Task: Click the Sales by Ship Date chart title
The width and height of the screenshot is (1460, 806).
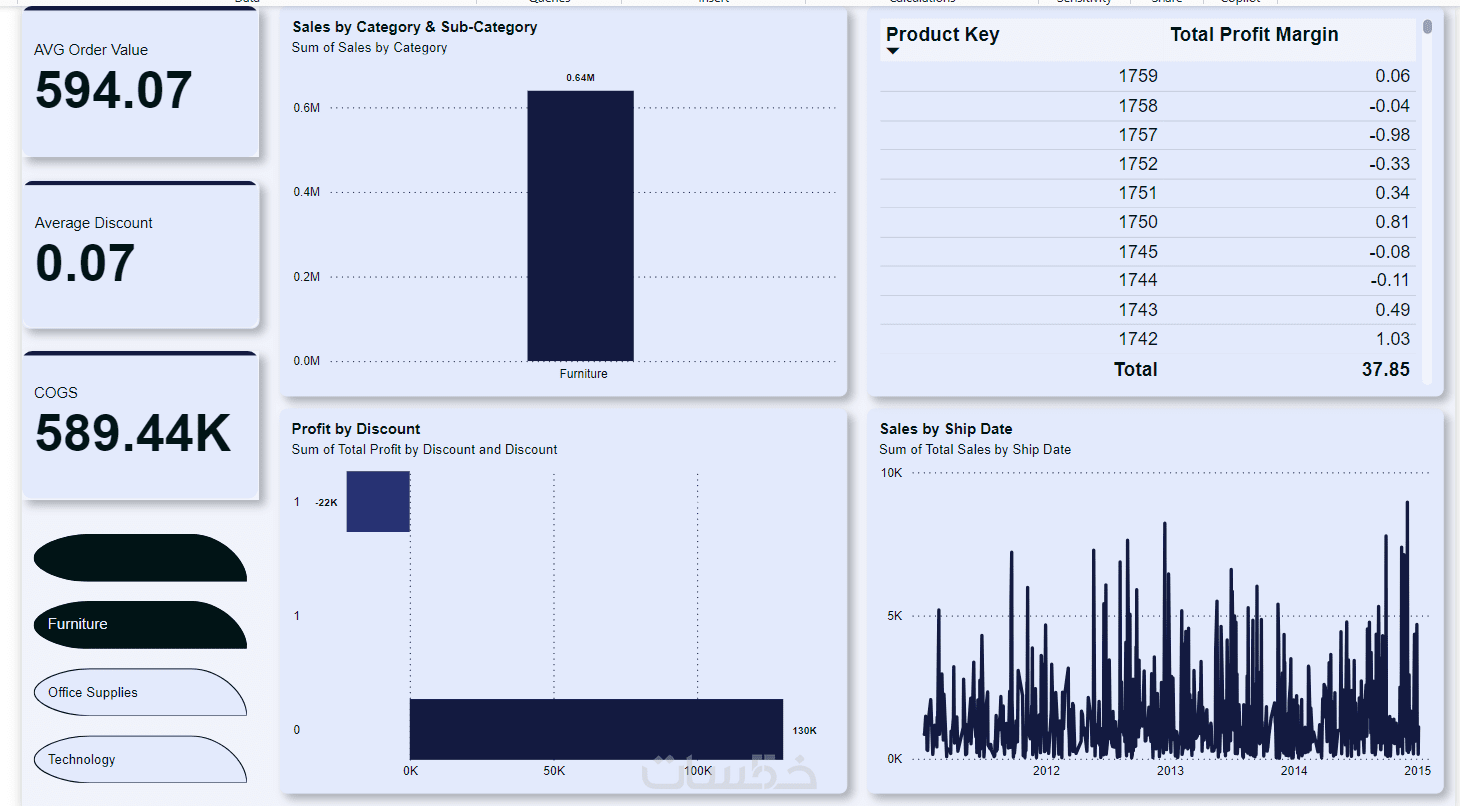Action: (x=946, y=429)
